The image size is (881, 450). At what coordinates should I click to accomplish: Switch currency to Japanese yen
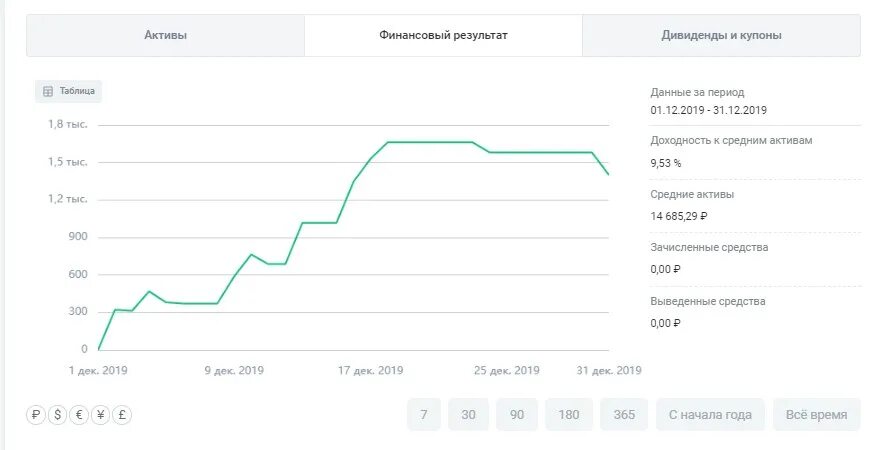point(100,415)
